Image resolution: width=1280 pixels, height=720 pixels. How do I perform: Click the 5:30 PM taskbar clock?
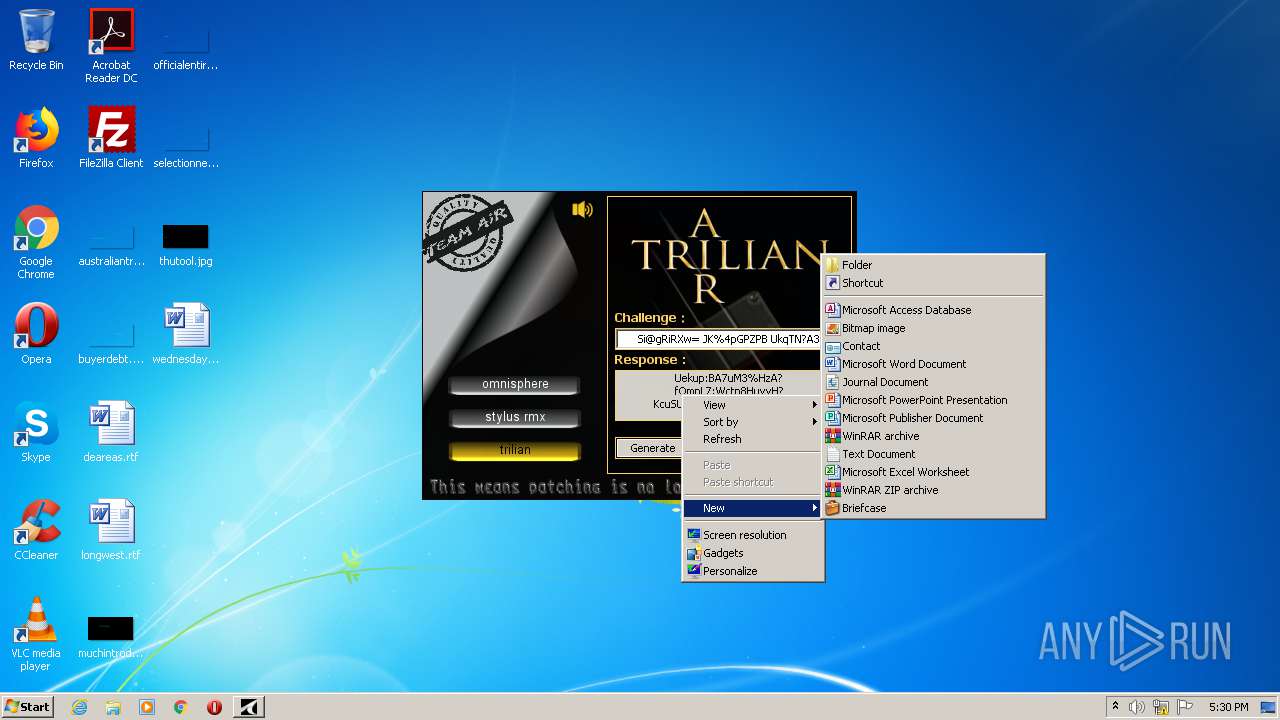tap(1228, 707)
